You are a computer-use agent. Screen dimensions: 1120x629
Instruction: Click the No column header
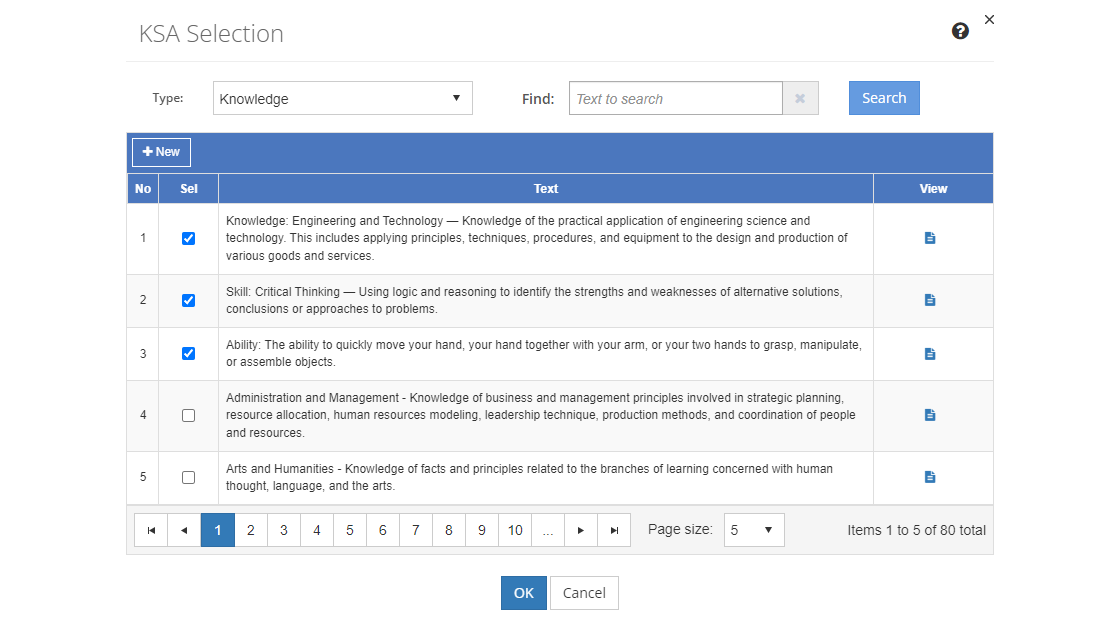pos(143,188)
